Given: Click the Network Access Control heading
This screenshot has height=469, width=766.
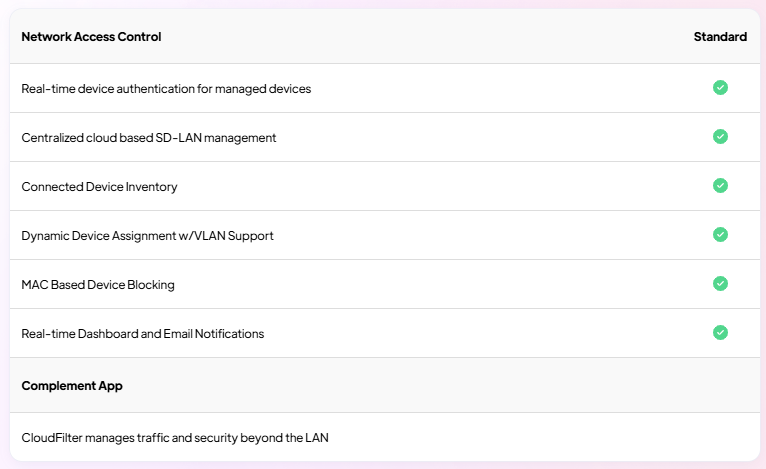Looking at the screenshot, I should coord(91,37).
